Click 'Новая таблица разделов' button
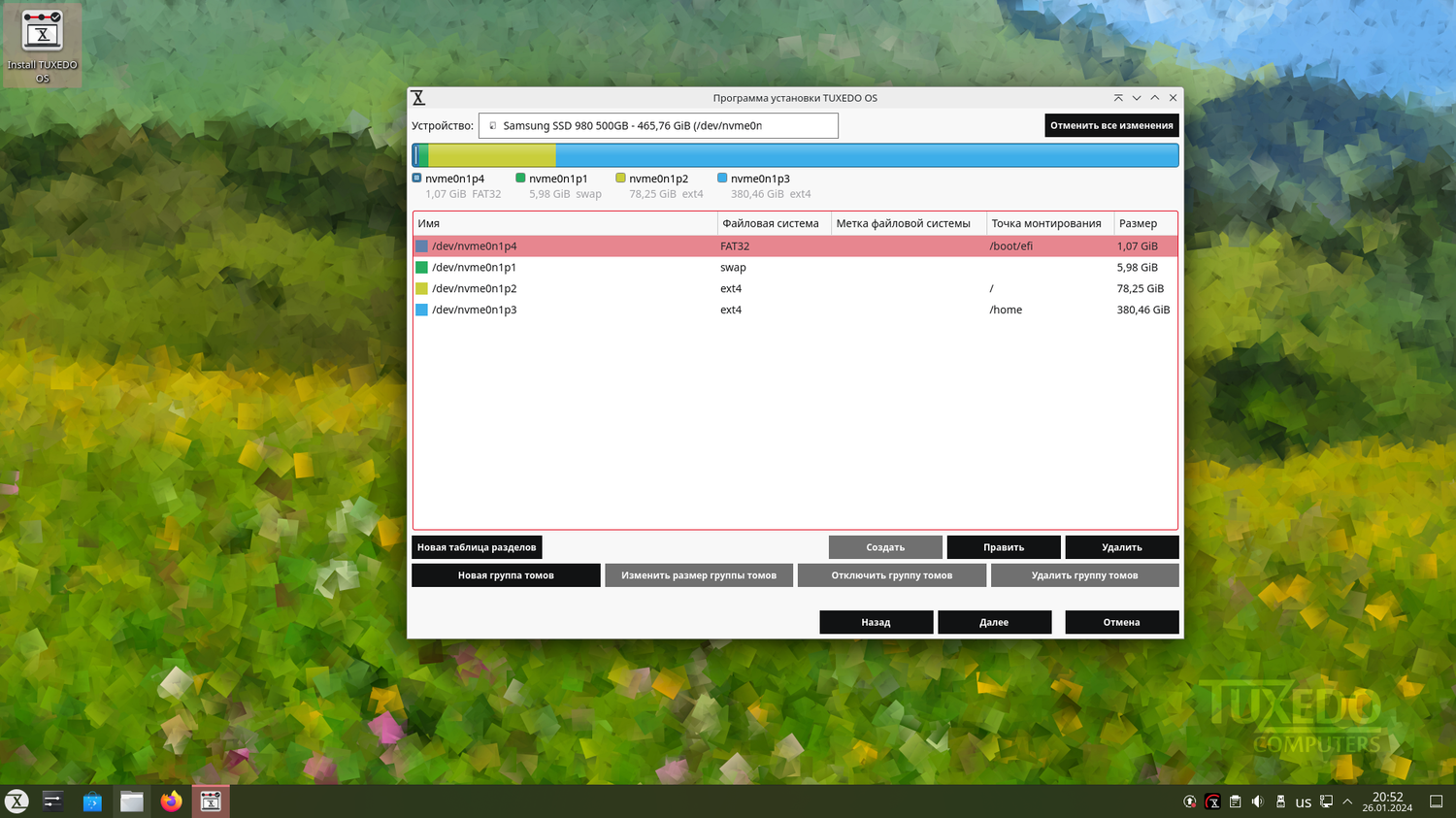 (477, 547)
